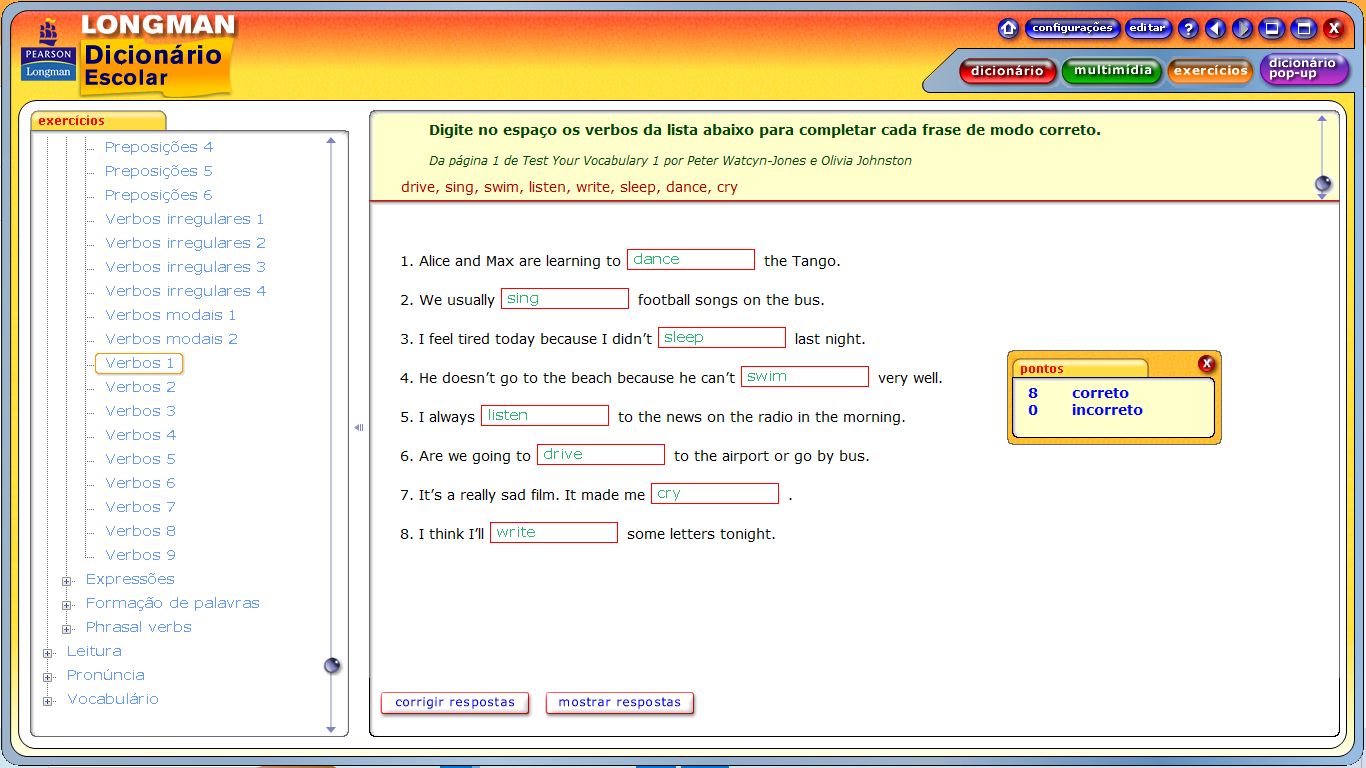This screenshot has width=1366, height=768.
Task: Click the exercise tree scroll-down arrow
Action: [x=331, y=729]
